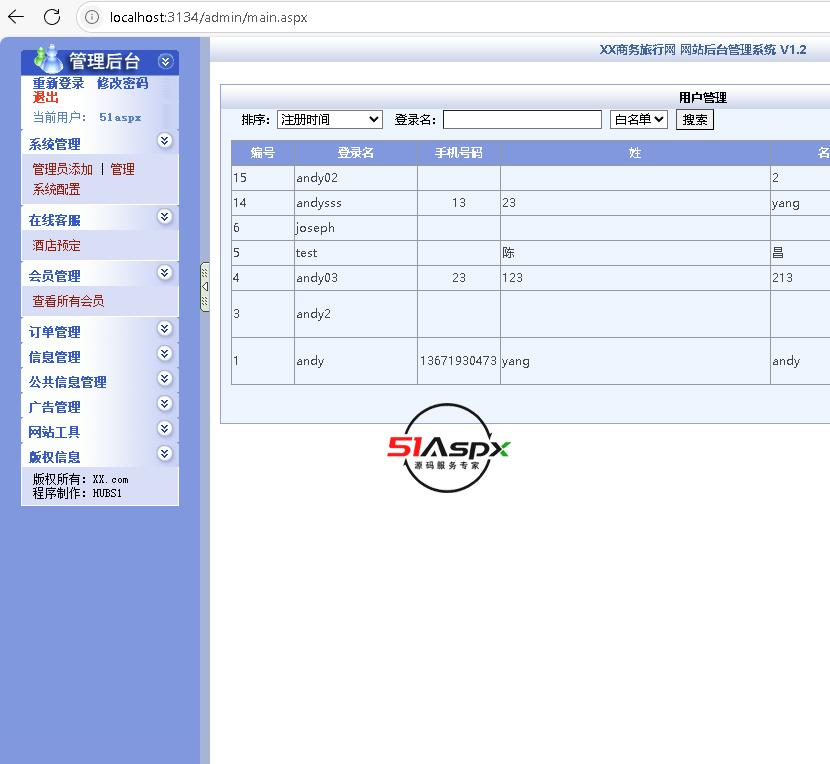Click the andysss login name cell
The width and height of the screenshot is (830, 764).
[356, 203]
